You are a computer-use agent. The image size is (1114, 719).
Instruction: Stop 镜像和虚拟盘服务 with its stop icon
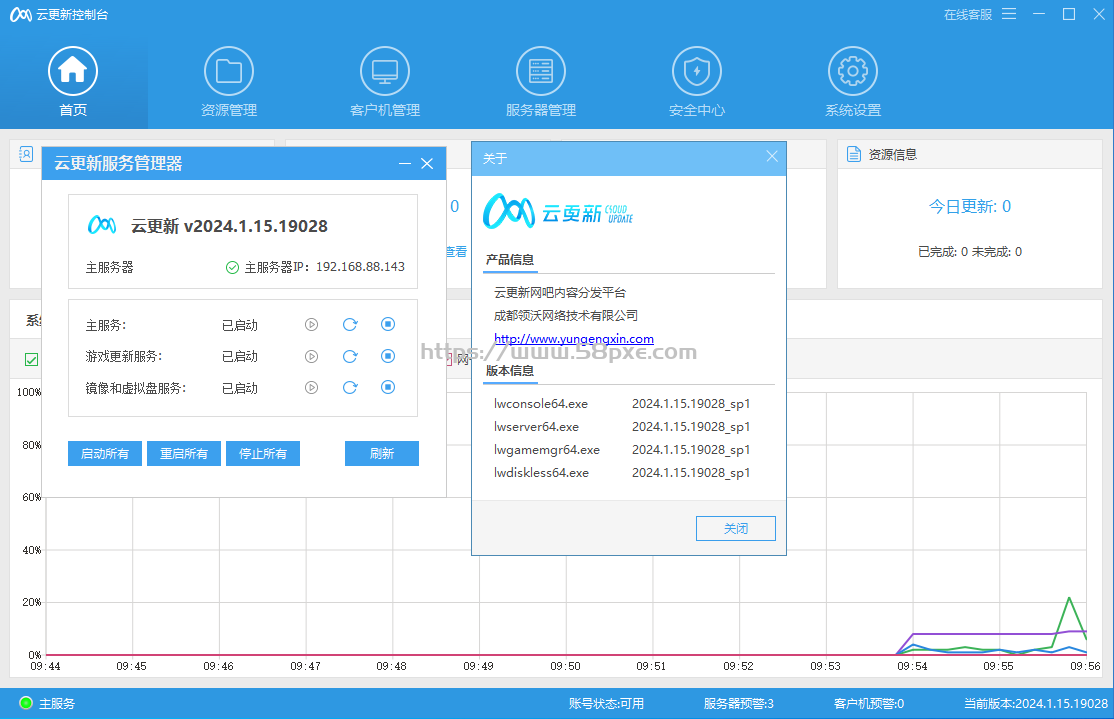[388, 387]
